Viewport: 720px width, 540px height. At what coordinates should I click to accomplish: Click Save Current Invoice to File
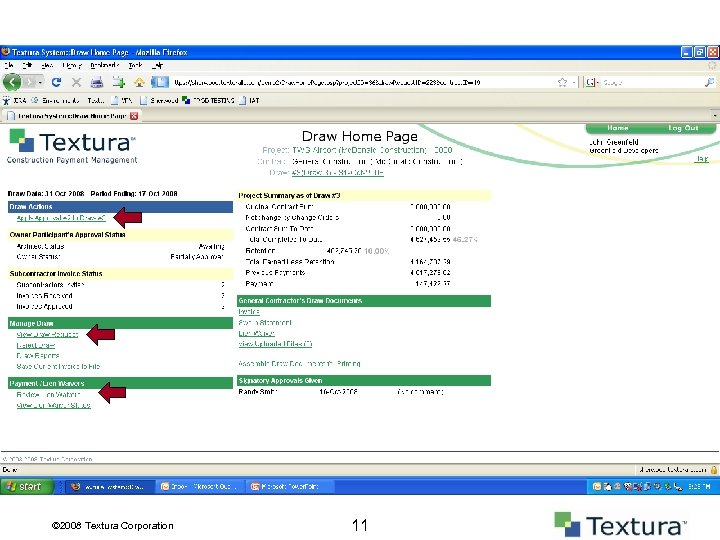[58, 366]
